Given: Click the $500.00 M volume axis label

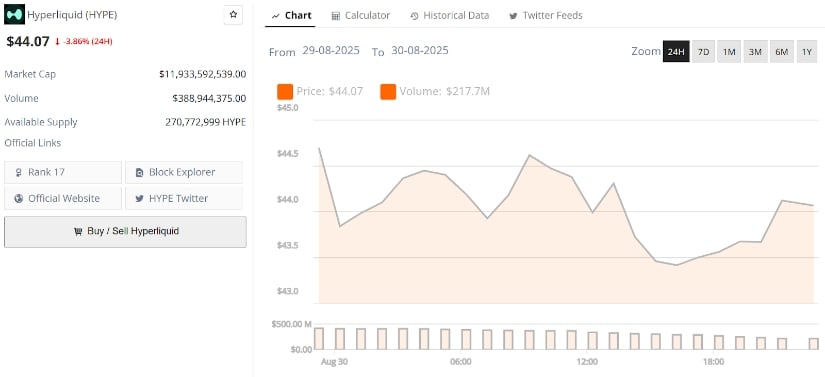Looking at the screenshot, I should [x=291, y=324].
